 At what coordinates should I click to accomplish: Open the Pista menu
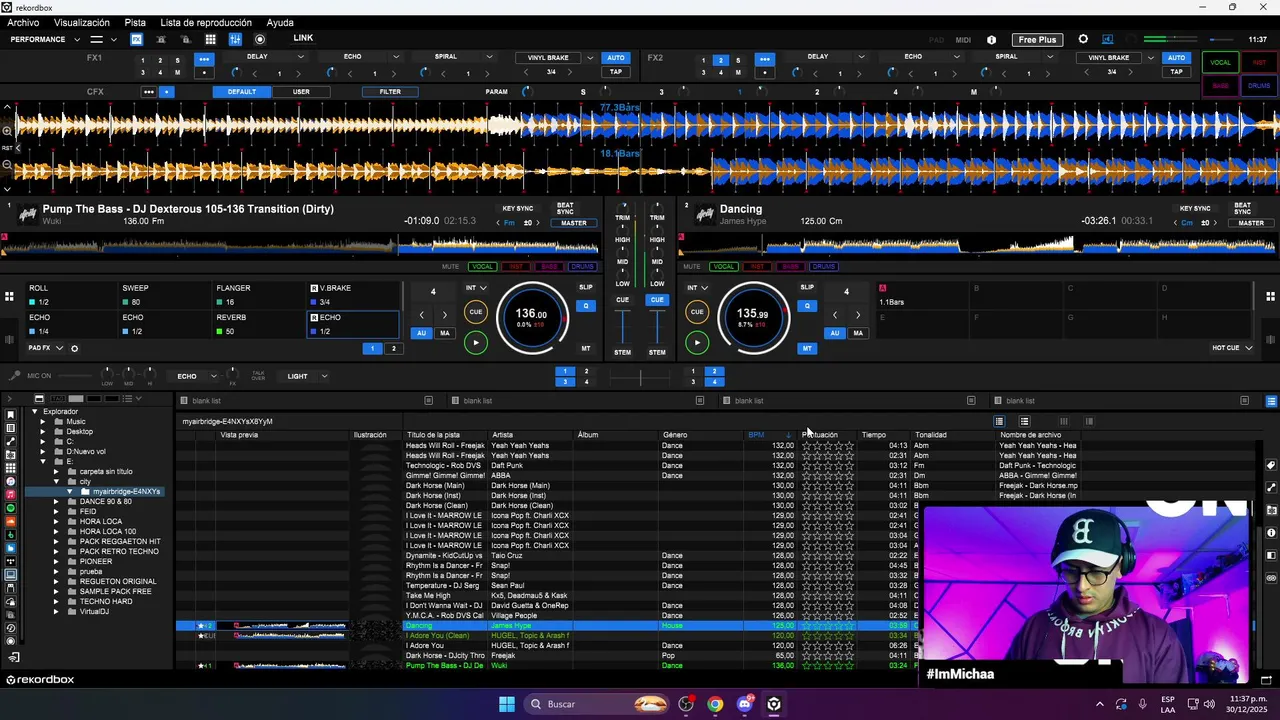[x=135, y=22]
